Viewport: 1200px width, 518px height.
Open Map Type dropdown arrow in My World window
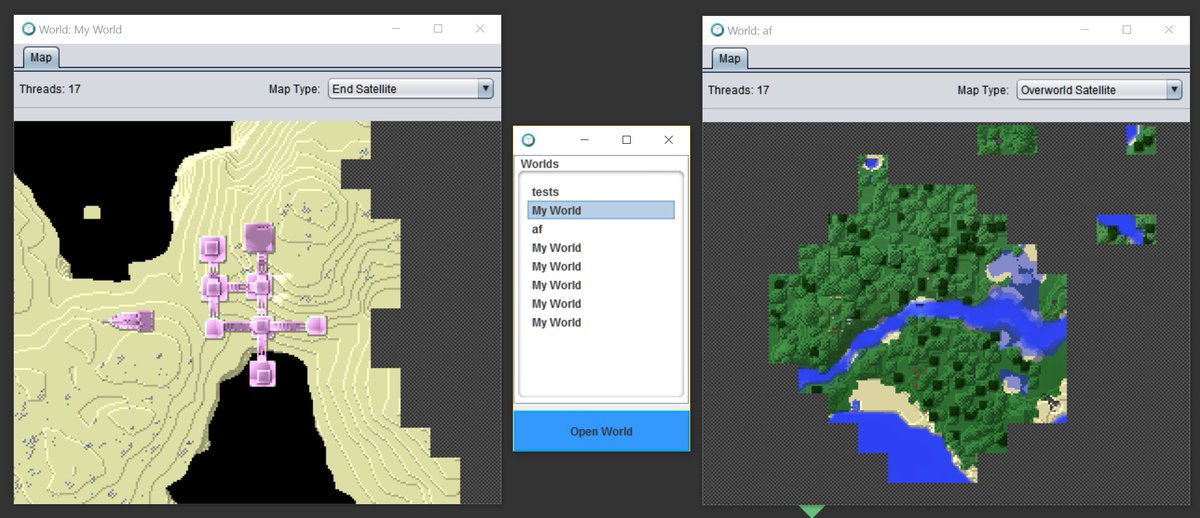486,89
